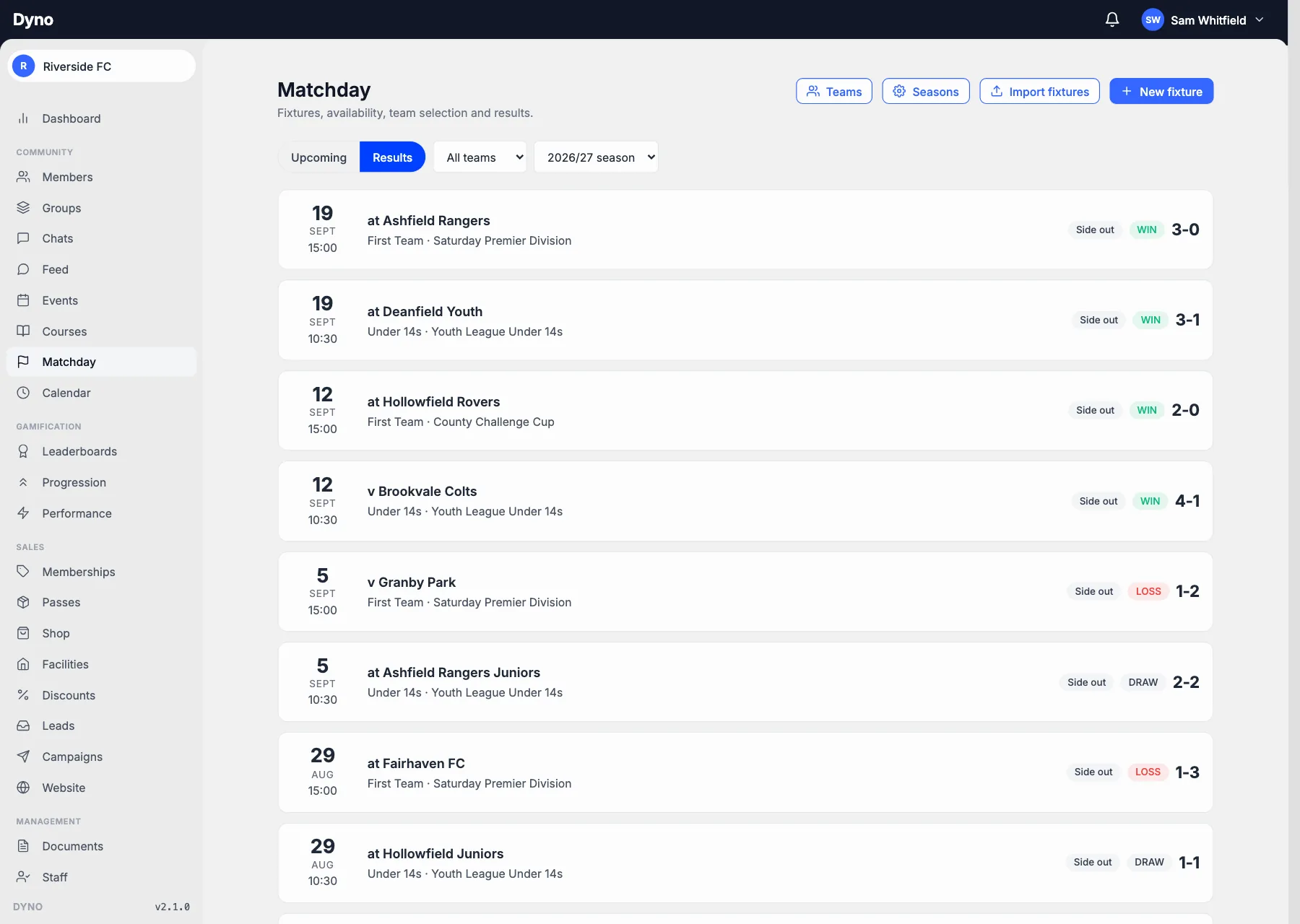The height and width of the screenshot is (924, 1300).
Task: Click the at Deanfield Youth fixture title
Action: click(x=425, y=311)
